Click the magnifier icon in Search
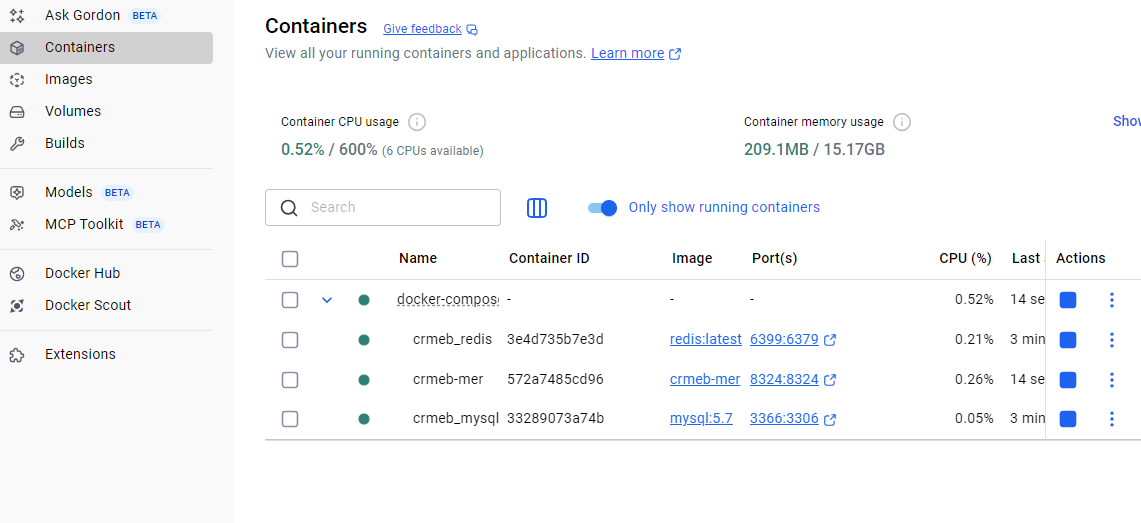The image size is (1141, 523). (289, 208)
